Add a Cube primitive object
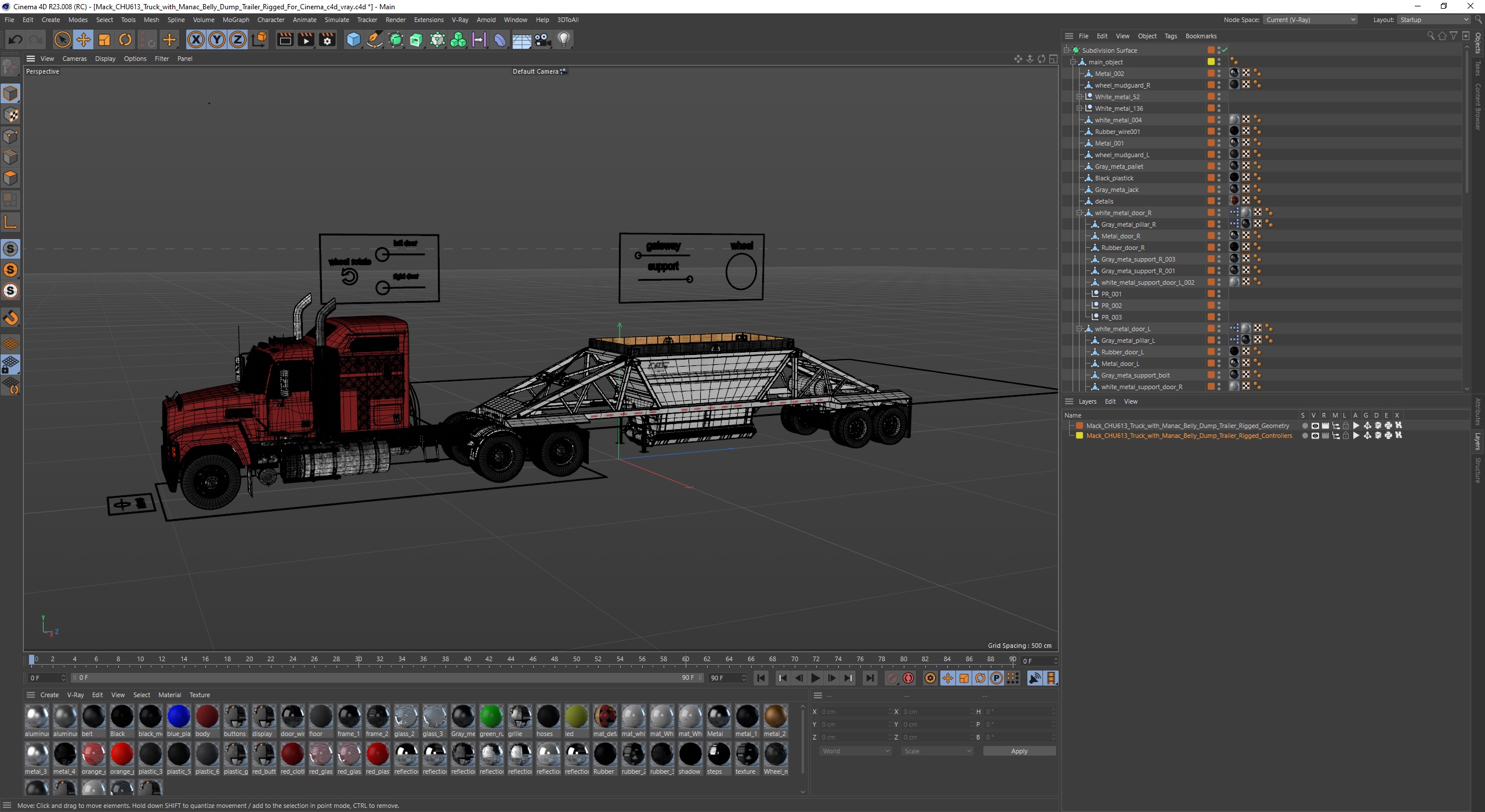This screenshot has width=1485, height=812. [x=353, y=39]
